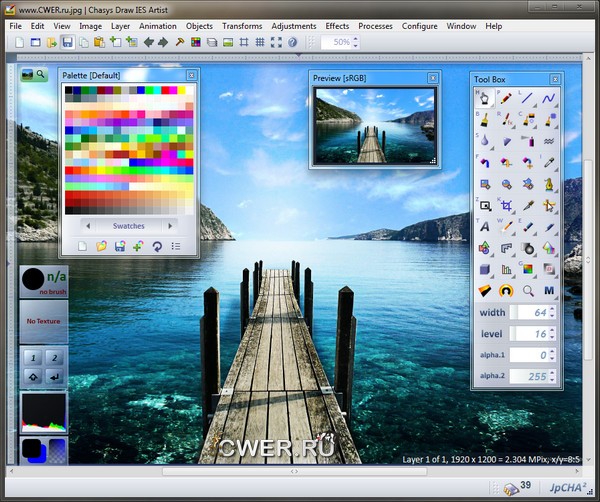600x502 pixels.
Task: Select the Text tool in Tool Box
Action: click(x=484, y=227)
